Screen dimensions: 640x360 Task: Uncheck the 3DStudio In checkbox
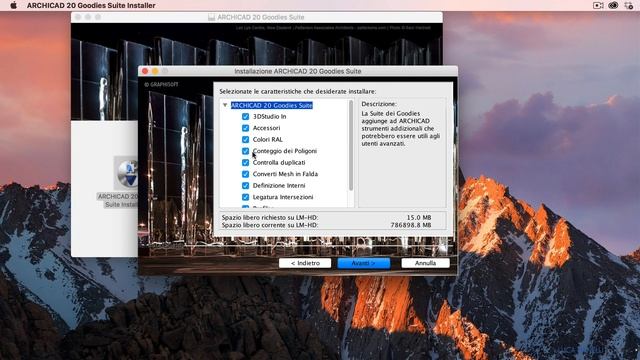(245, 116)
